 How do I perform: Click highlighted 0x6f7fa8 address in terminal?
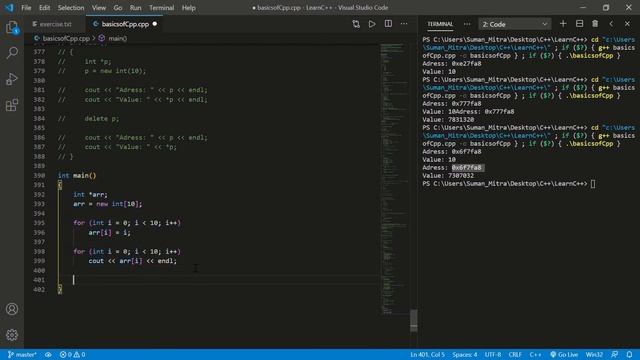467,168
